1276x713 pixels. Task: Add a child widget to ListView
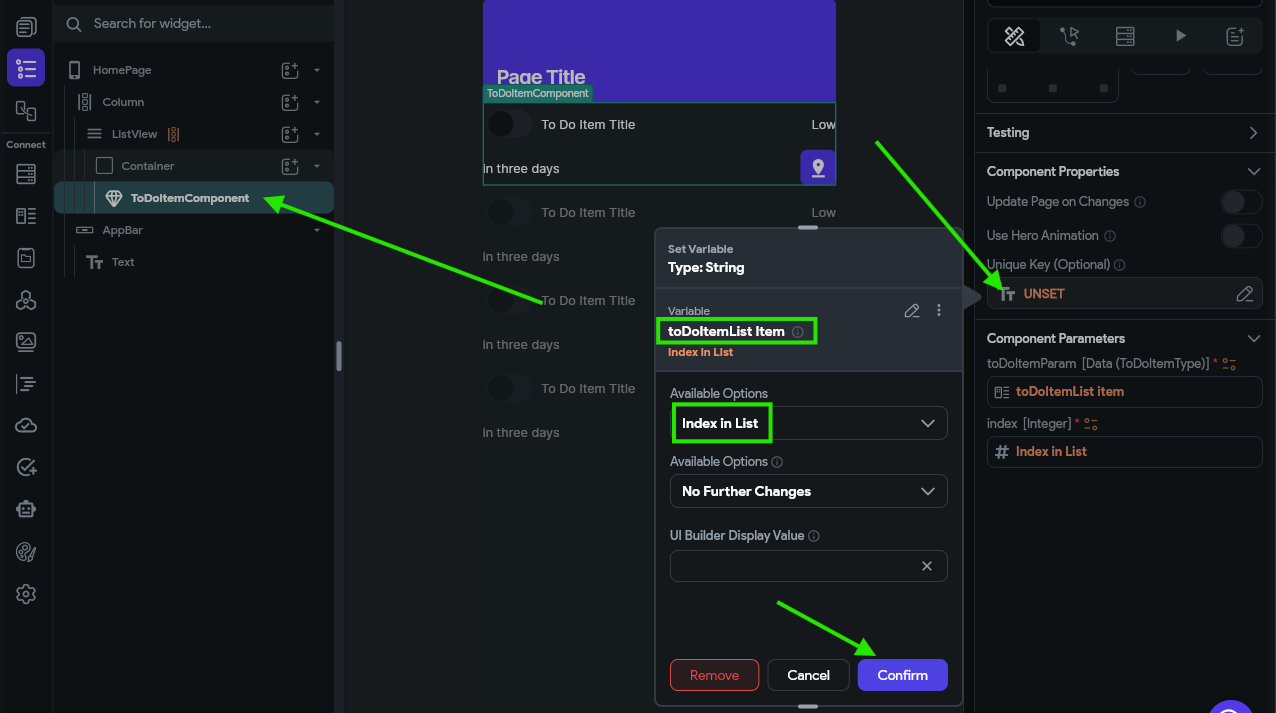click(290, 134)
